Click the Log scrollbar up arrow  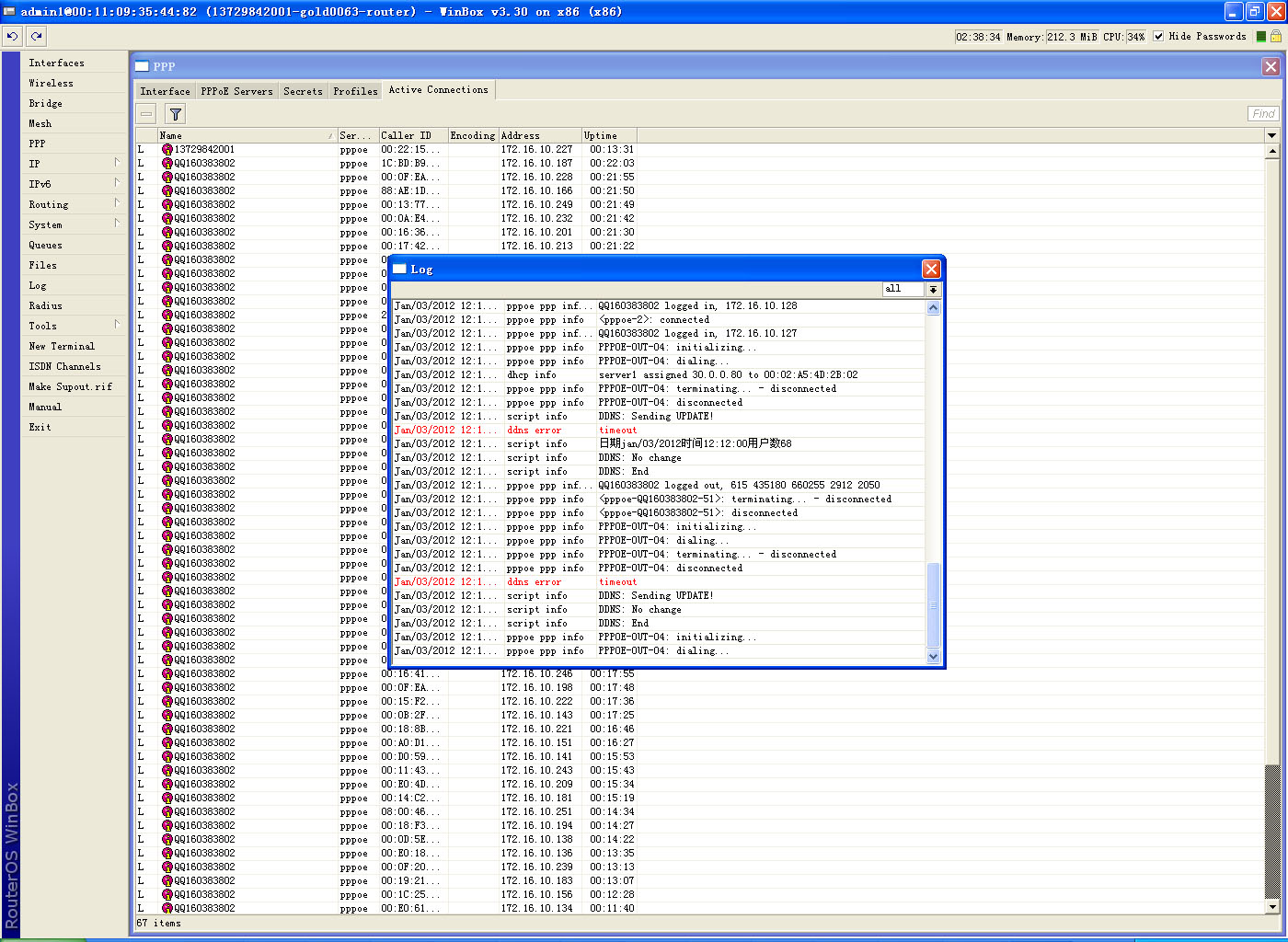click(933, 308)
